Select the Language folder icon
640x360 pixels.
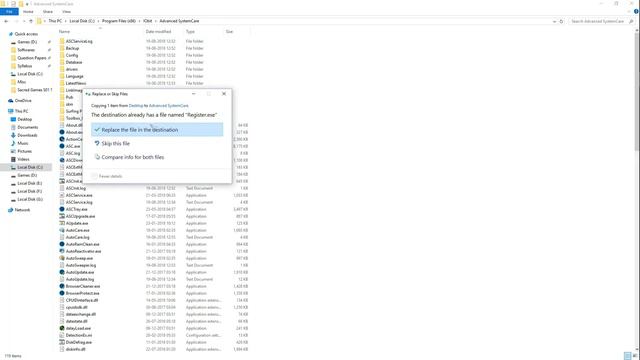(62, 76)
